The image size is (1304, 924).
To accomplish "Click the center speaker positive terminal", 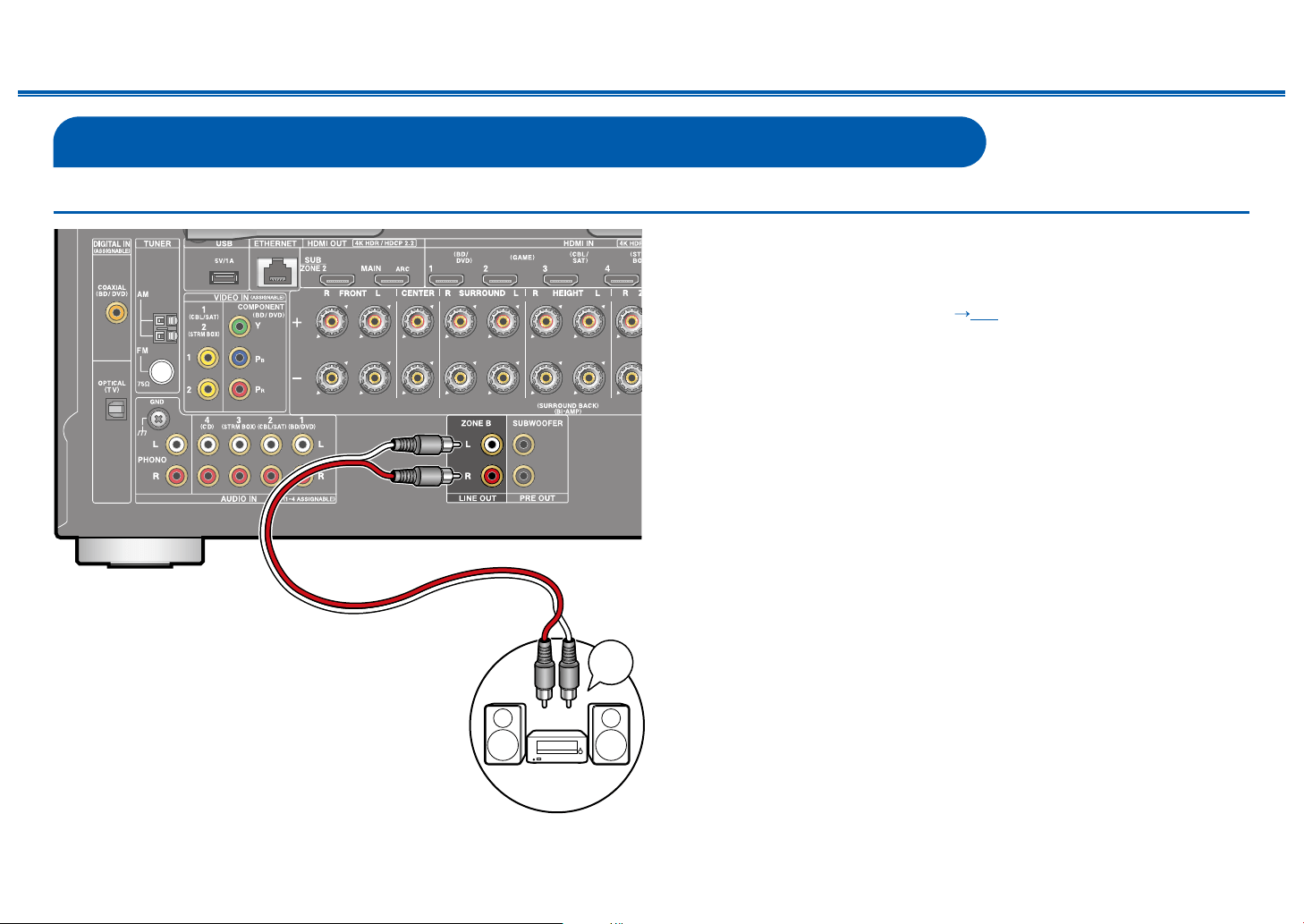I will [417, 322].
